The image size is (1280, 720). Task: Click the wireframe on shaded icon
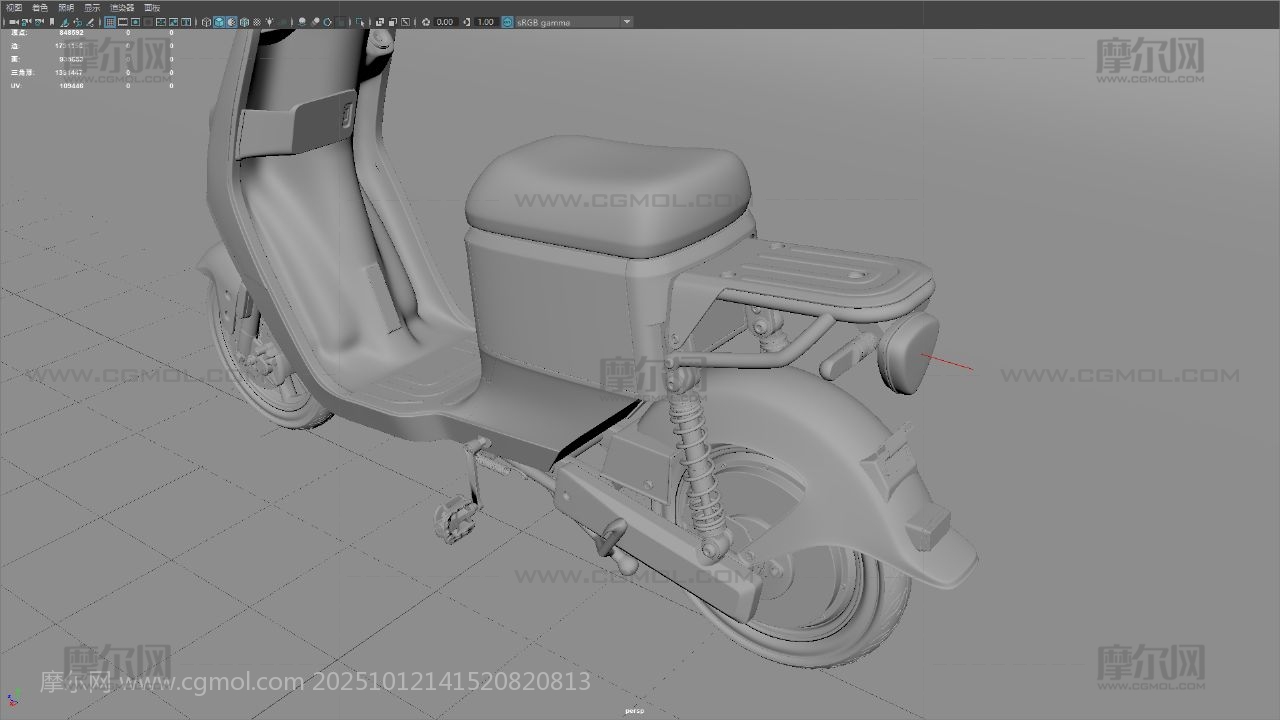(232, 21)
